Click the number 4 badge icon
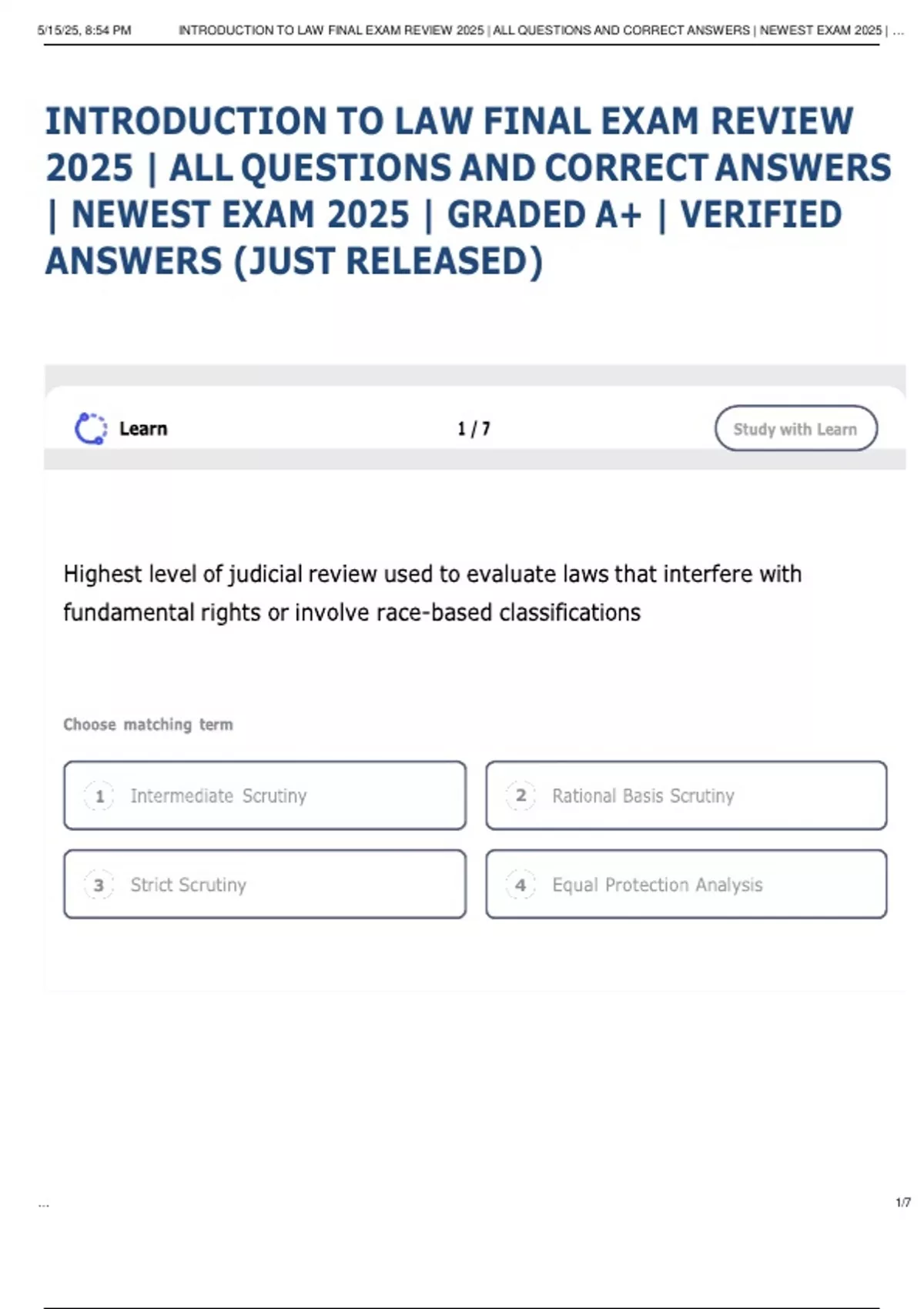This screenshot has height=1309, width=924. [521, 885]
